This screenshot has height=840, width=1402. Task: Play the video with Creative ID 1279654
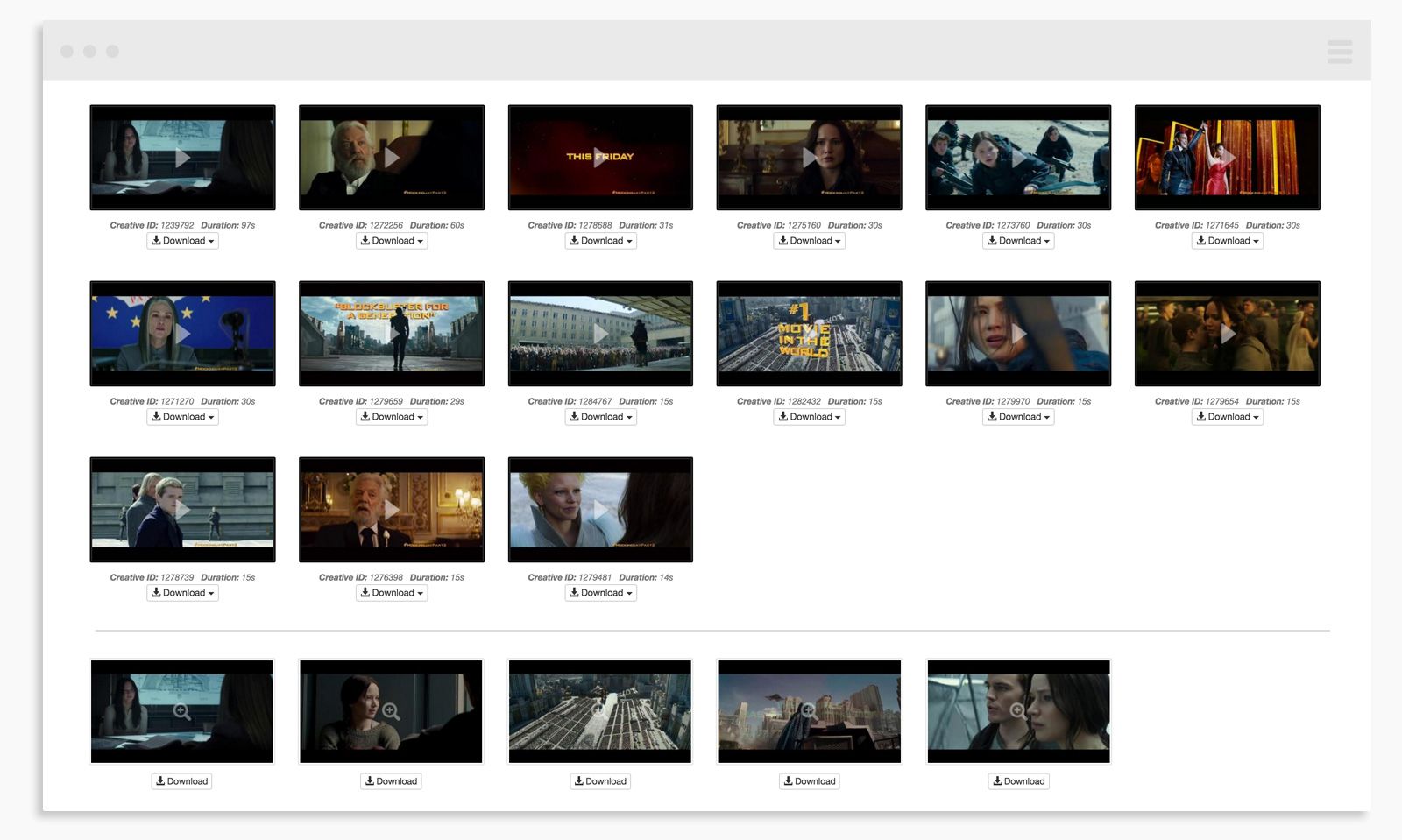[x=1228, y=334]
